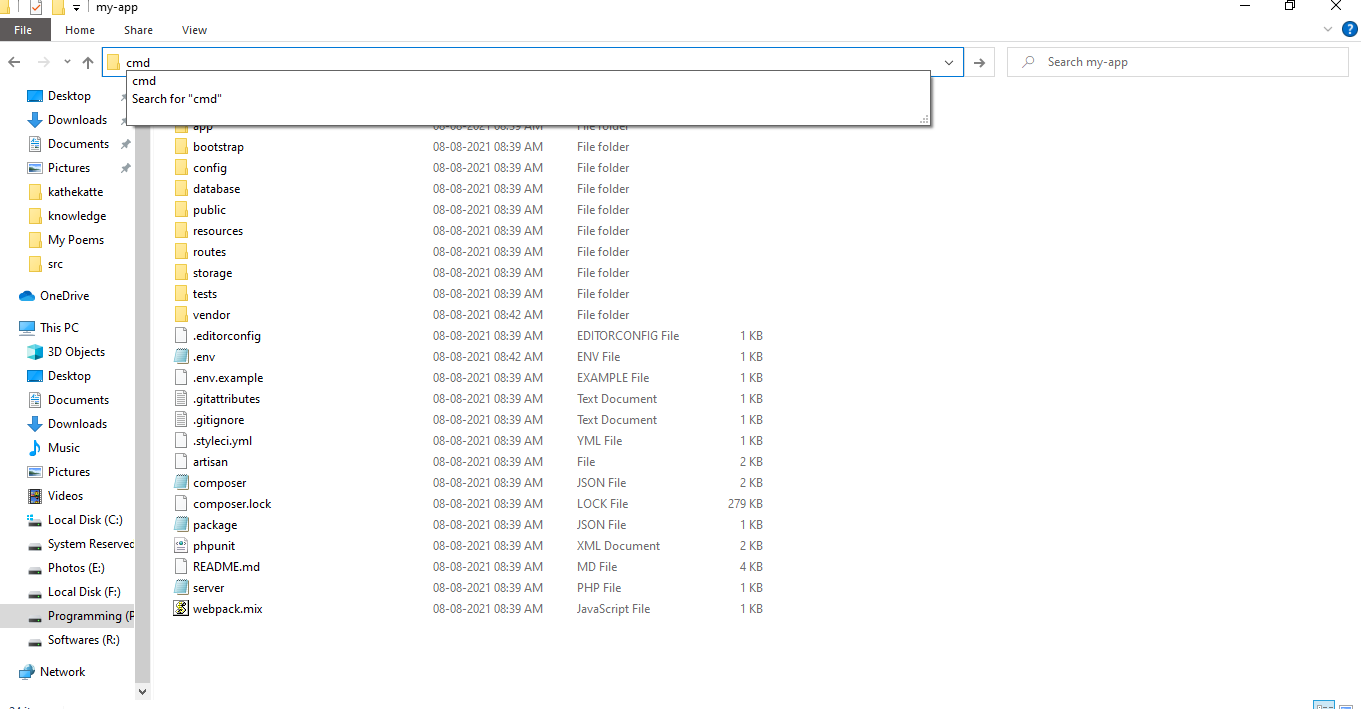Select the tests folder
The width and height of the screenshot is (1361, 709).
(x=205, y=294)
